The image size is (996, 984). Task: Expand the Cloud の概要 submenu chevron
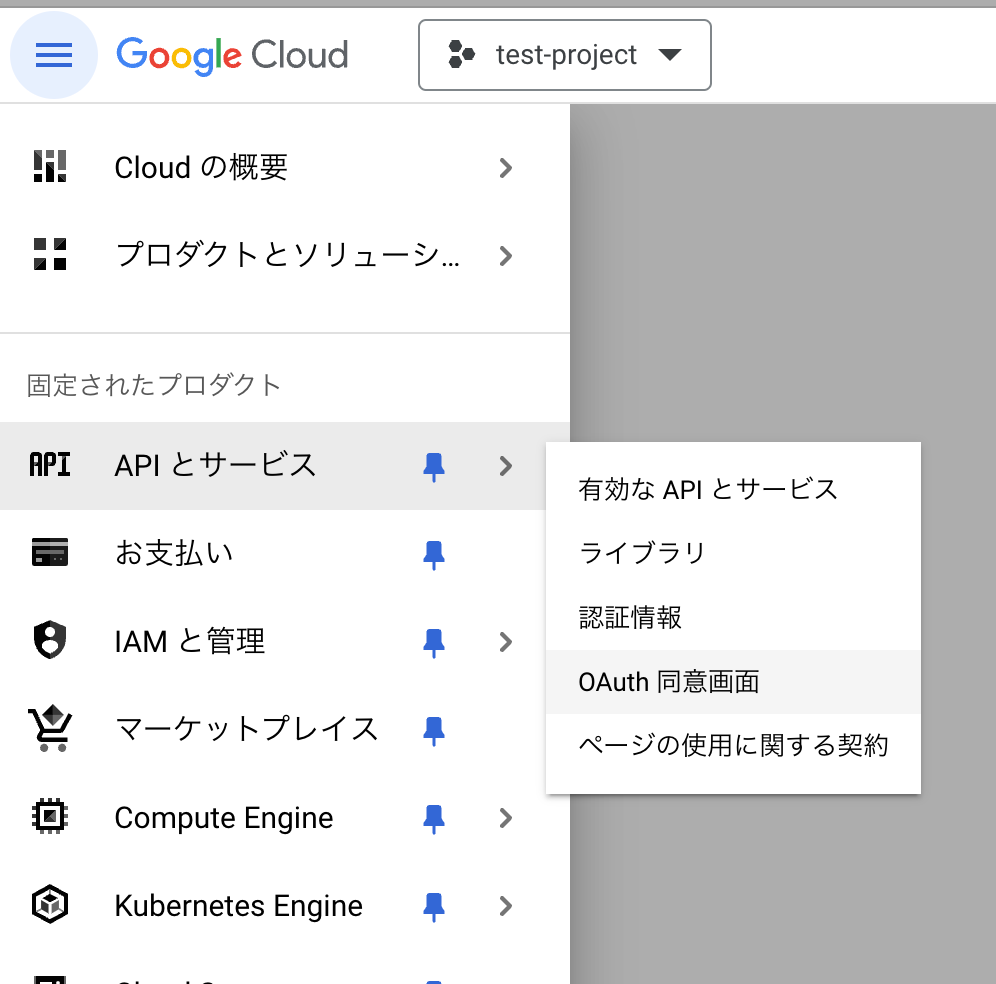tap(505, 168)
